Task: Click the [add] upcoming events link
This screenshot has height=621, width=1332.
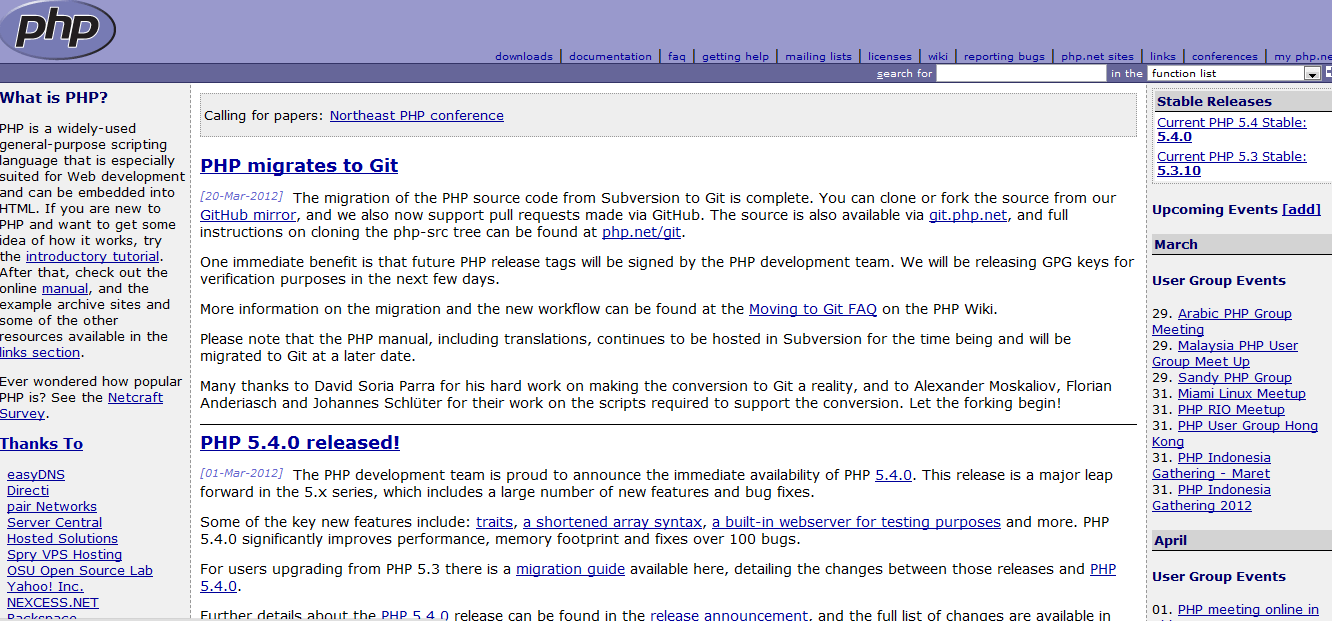Action: tap(1301, 210)
